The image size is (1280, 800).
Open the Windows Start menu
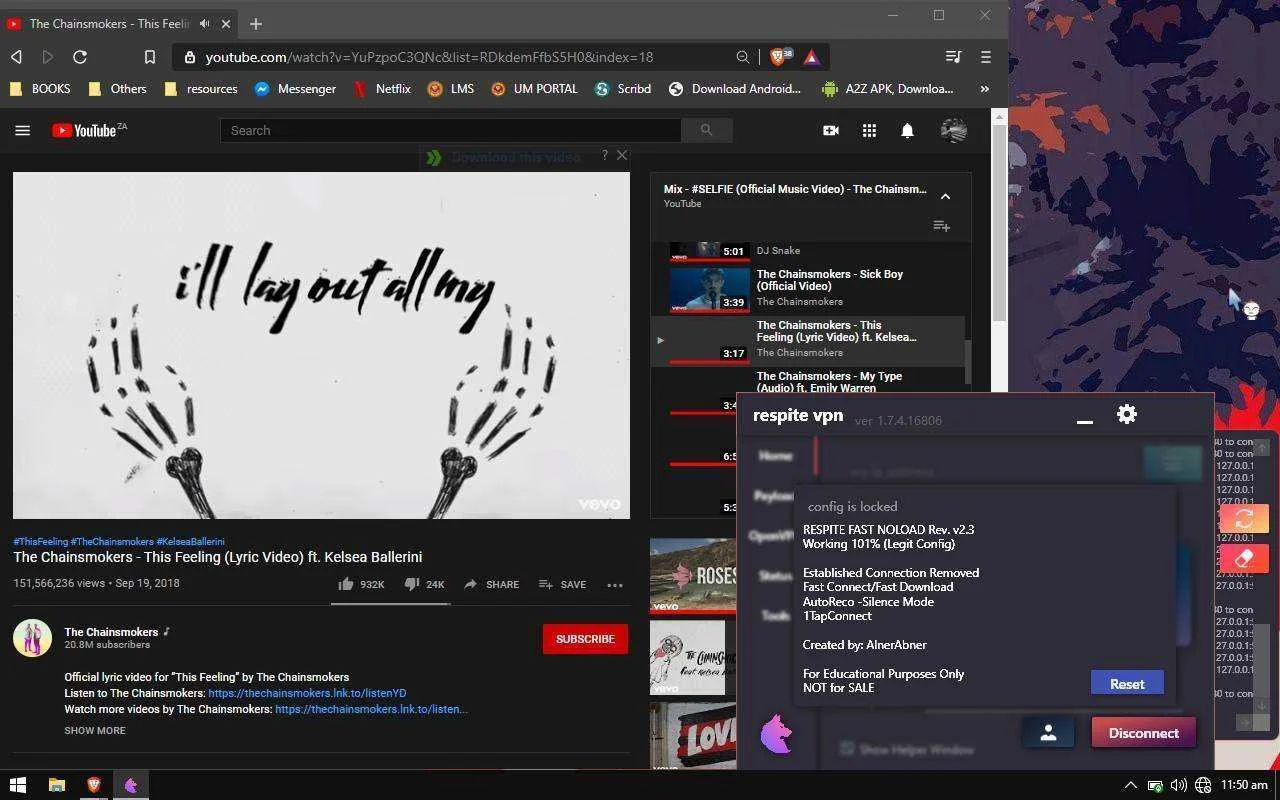(17, 785)
